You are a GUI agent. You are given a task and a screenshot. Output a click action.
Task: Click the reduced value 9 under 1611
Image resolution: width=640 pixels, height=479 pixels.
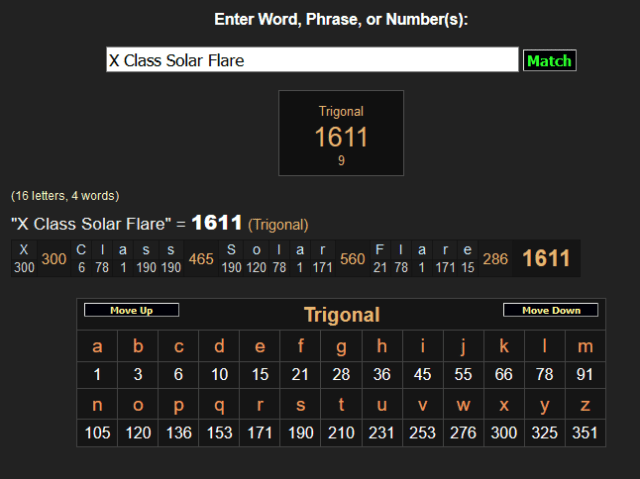point(341,160)
